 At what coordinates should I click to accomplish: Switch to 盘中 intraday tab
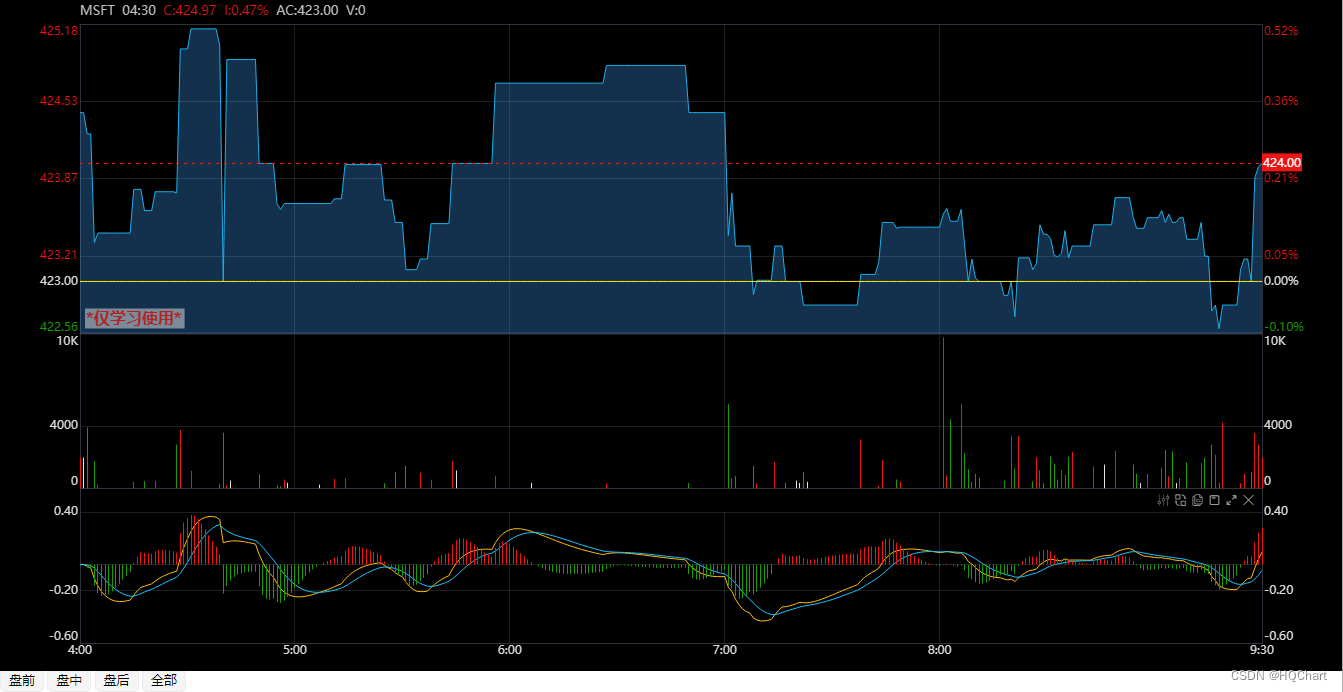pyautogui.click(x=69, y=681)
